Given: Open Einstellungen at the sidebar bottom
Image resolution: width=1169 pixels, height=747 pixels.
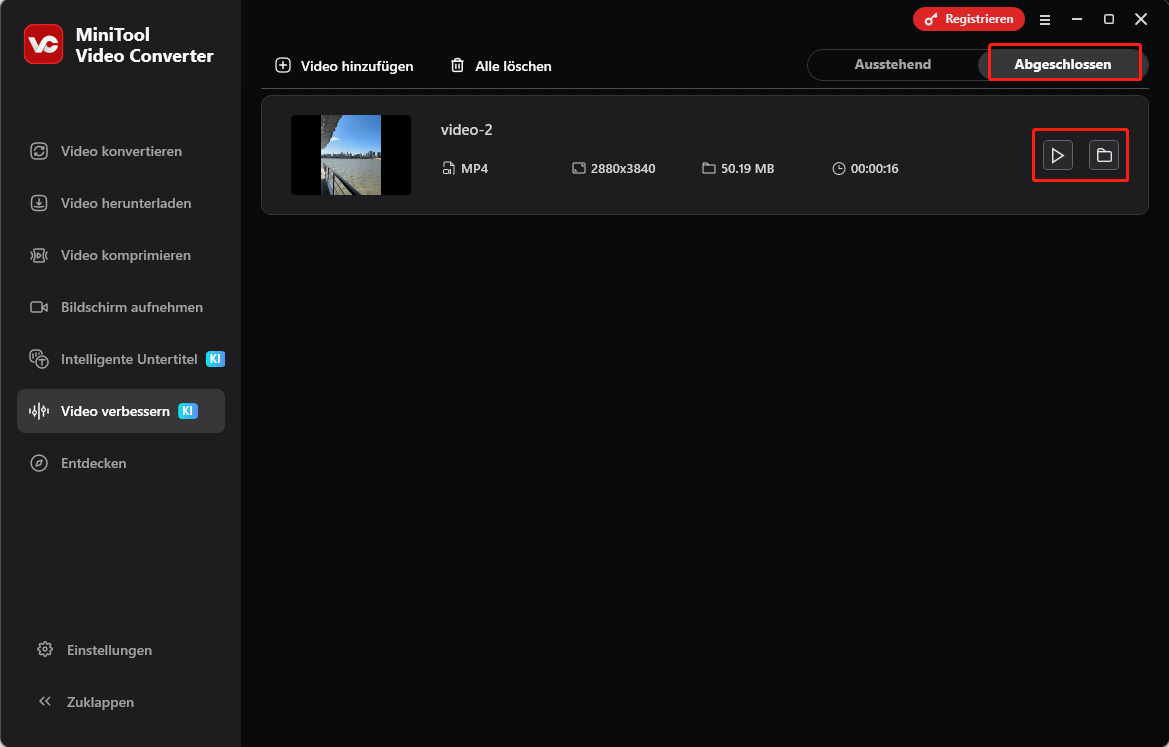Looking at the screenshot, I should coord(95,650).
